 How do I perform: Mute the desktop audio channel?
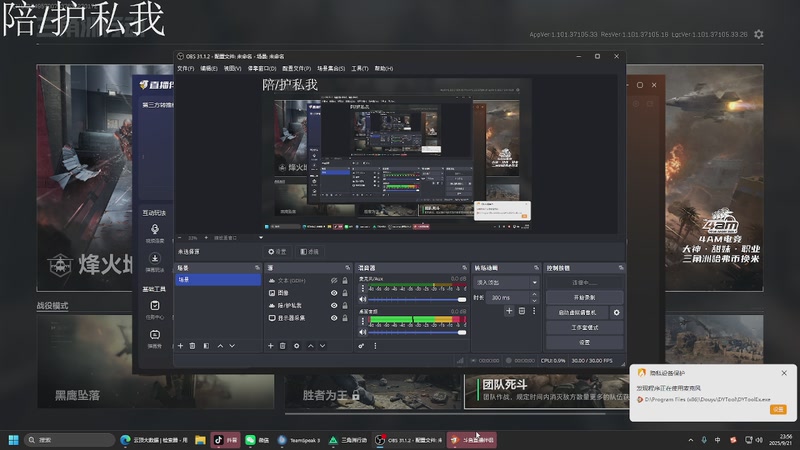(x=362, y=332)
